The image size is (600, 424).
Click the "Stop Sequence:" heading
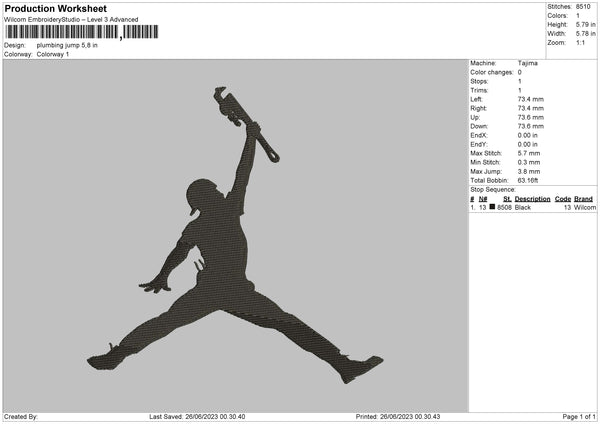(493, 190)
